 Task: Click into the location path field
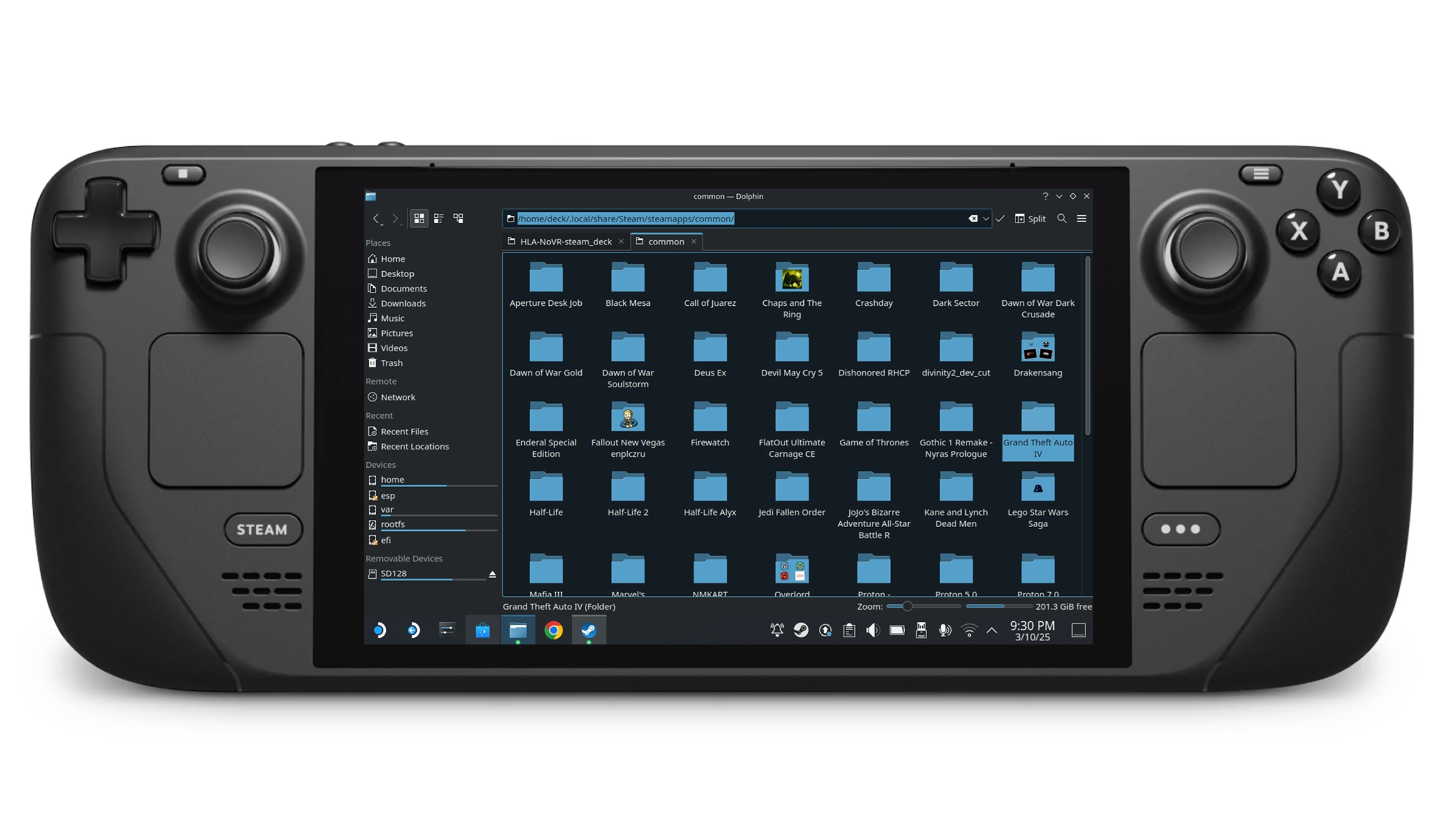[x=746, y=218]
